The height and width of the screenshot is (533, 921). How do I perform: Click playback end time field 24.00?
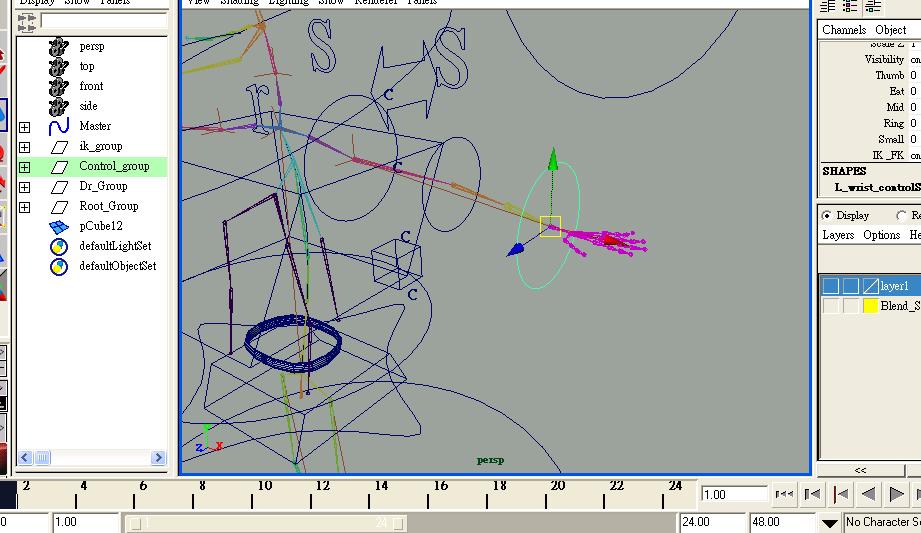712,522
